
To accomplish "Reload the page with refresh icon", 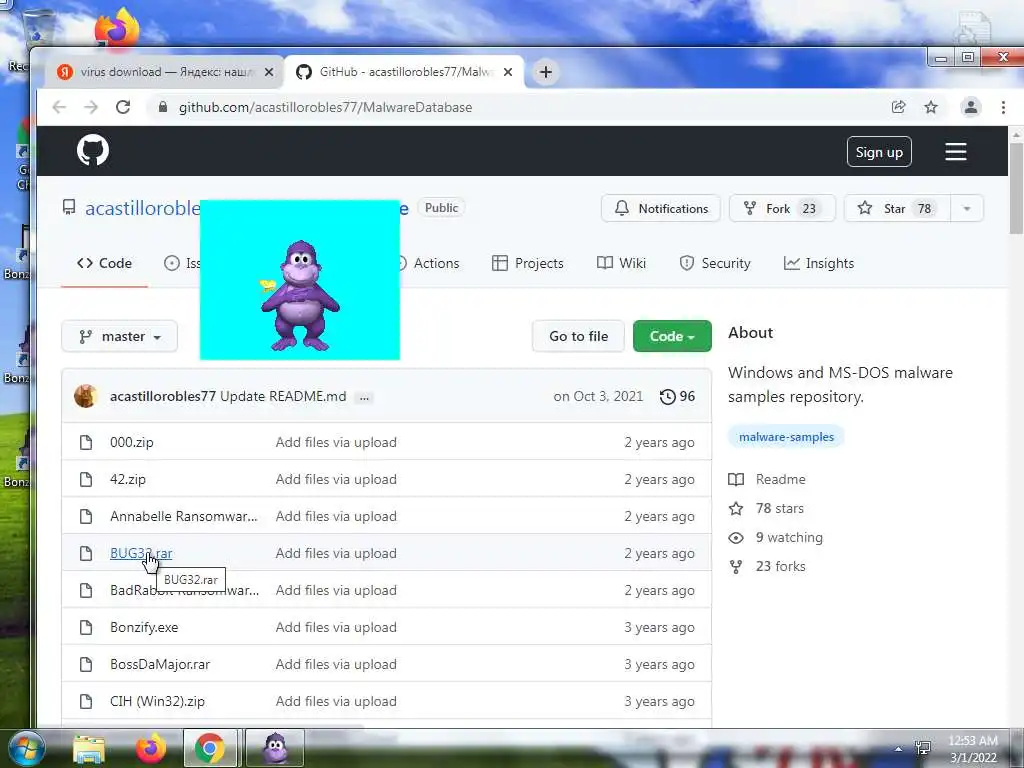I will pyautogui.click(x=123, y=107).
